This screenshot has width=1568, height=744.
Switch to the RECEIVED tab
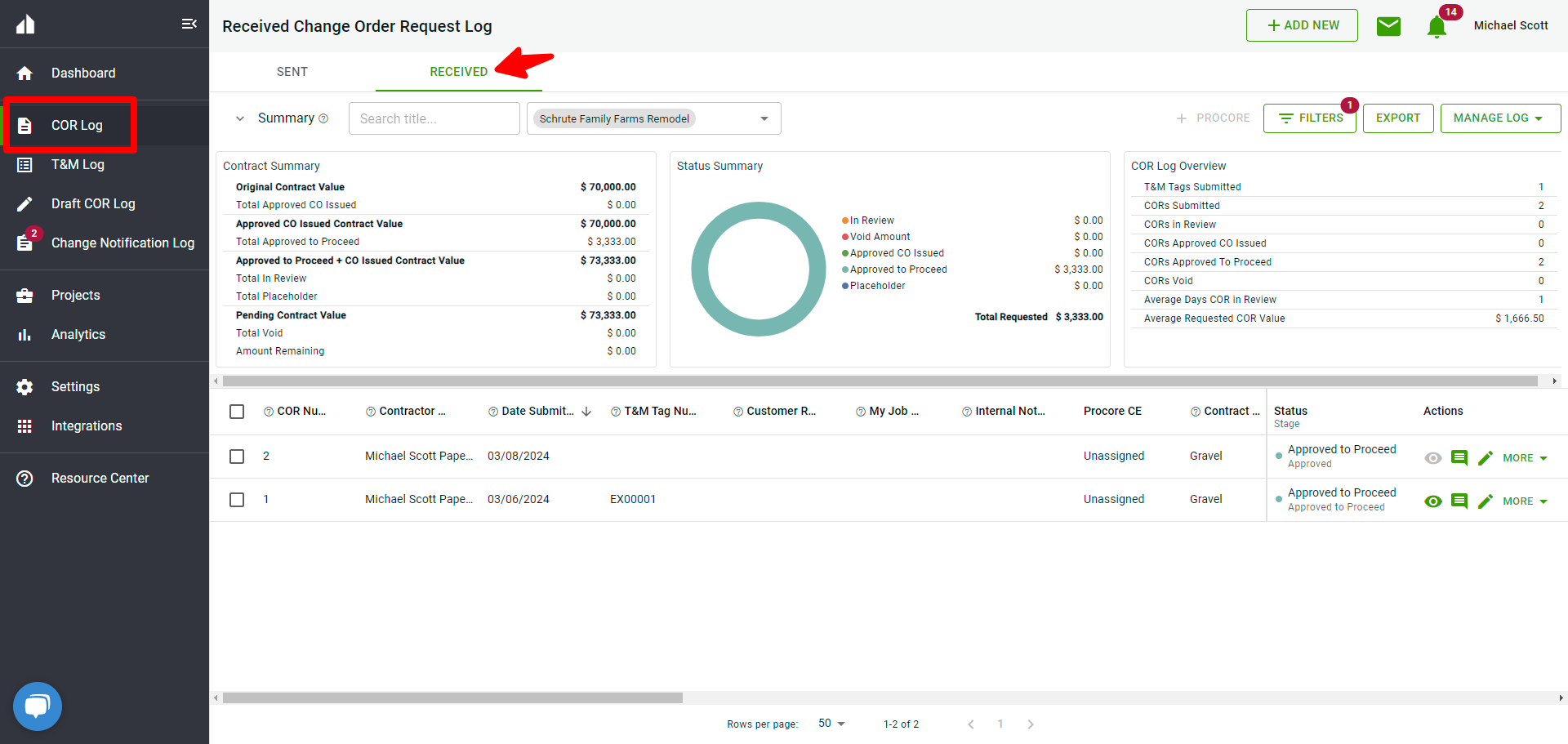click(459, 72)
